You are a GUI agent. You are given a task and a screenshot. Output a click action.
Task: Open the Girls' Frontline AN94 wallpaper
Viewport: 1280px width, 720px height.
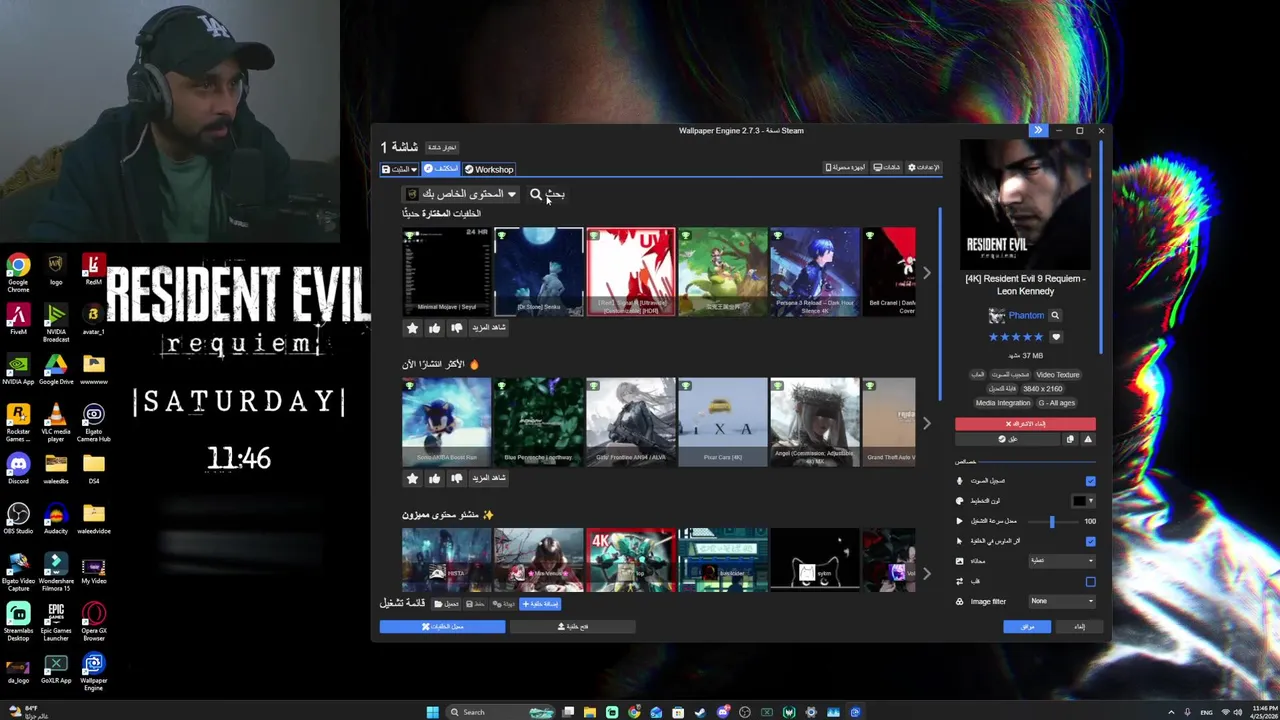630,422
